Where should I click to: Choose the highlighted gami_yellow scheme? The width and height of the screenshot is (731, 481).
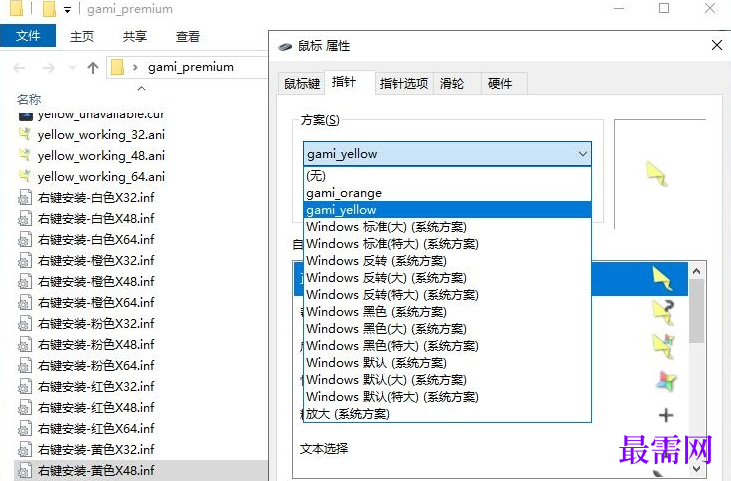(447, 210)
